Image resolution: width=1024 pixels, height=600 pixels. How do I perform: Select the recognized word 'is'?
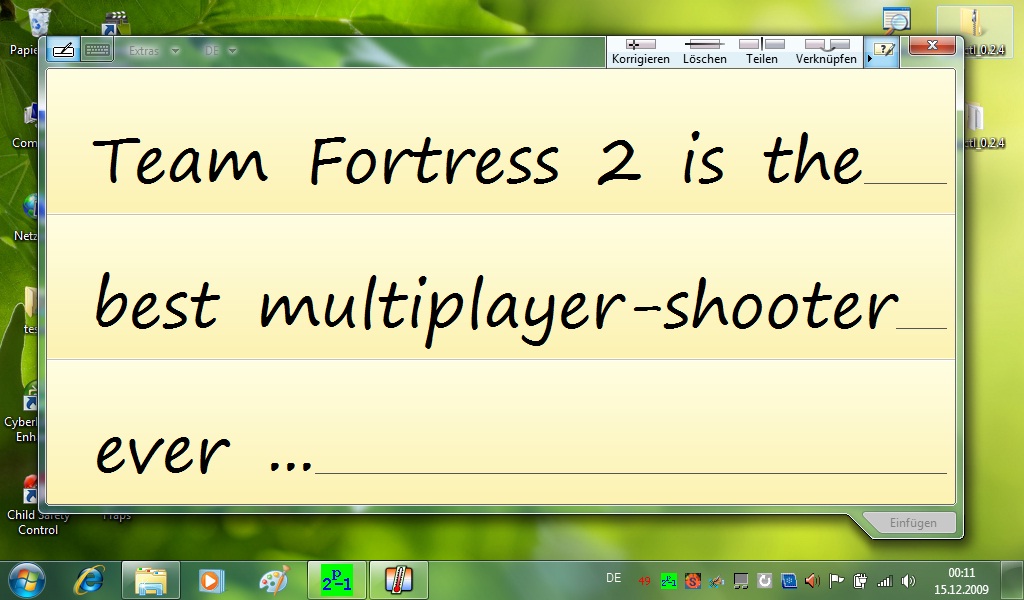point(703,158)
